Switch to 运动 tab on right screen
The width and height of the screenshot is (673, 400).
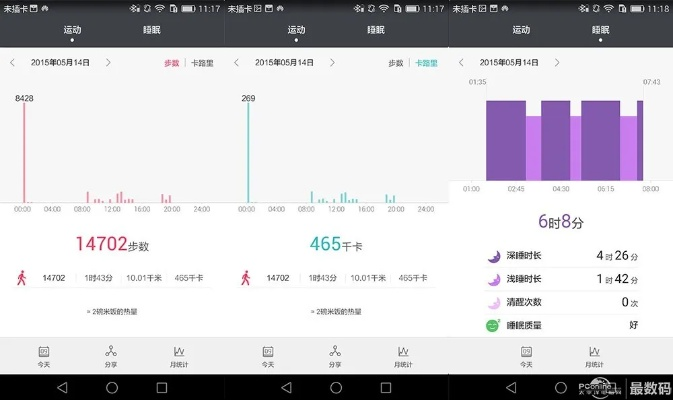click(x=521, y=31)
